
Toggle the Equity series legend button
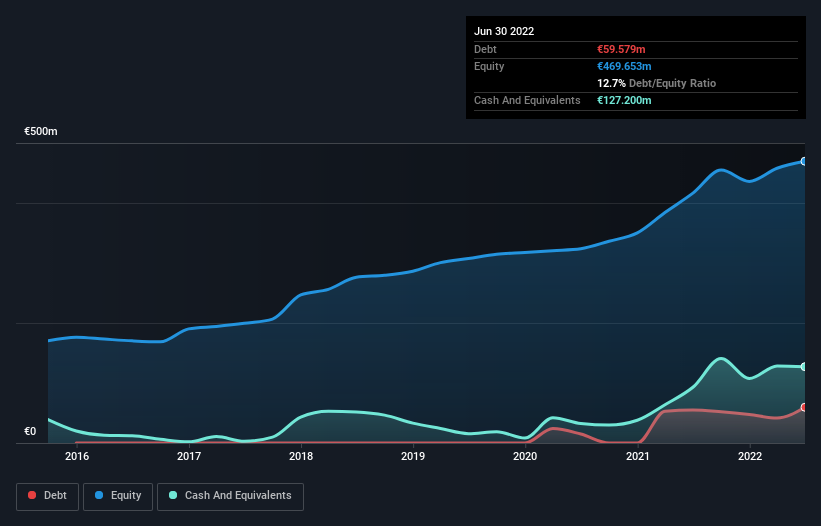(x=118, y=496)
